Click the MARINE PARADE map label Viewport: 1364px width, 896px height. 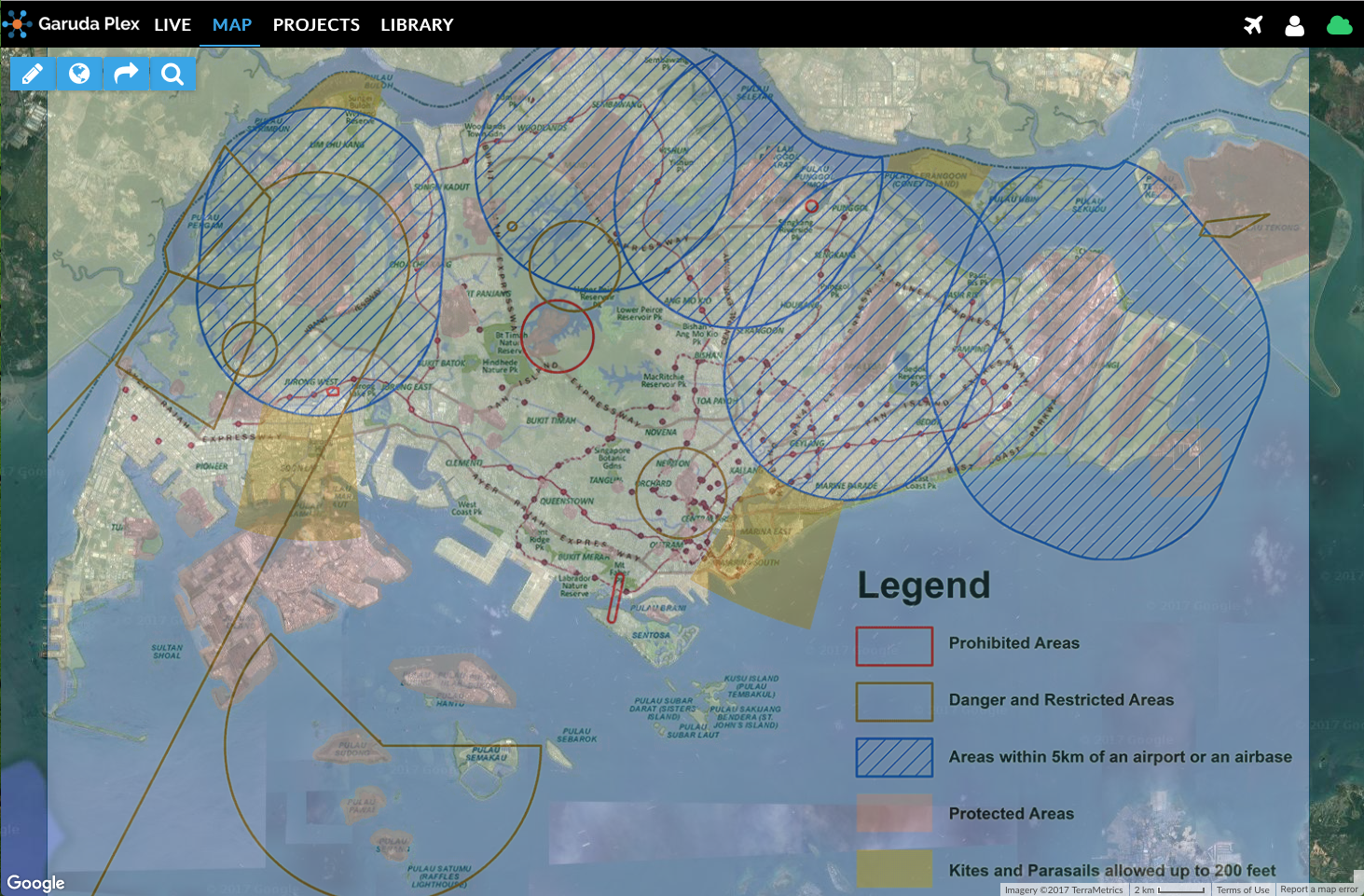tap(846, 486)
